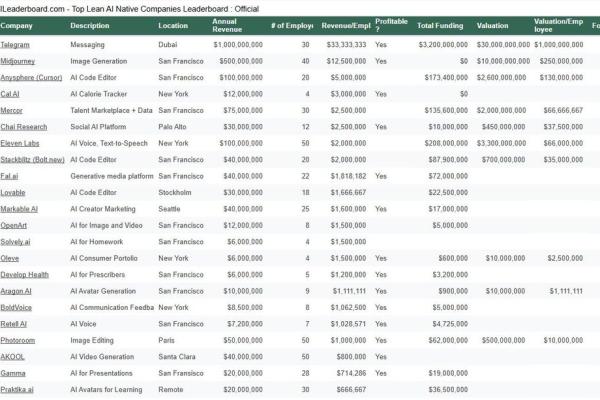The image size is (600, 400).
Task: Click the Revenue/Employee column header
Action: point(346,26)
